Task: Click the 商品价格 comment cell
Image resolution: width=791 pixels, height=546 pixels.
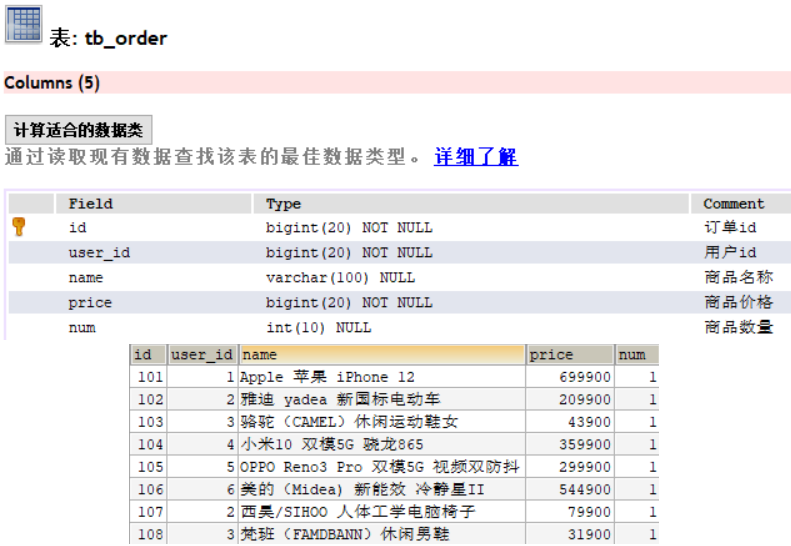Action: click(739, 302)
